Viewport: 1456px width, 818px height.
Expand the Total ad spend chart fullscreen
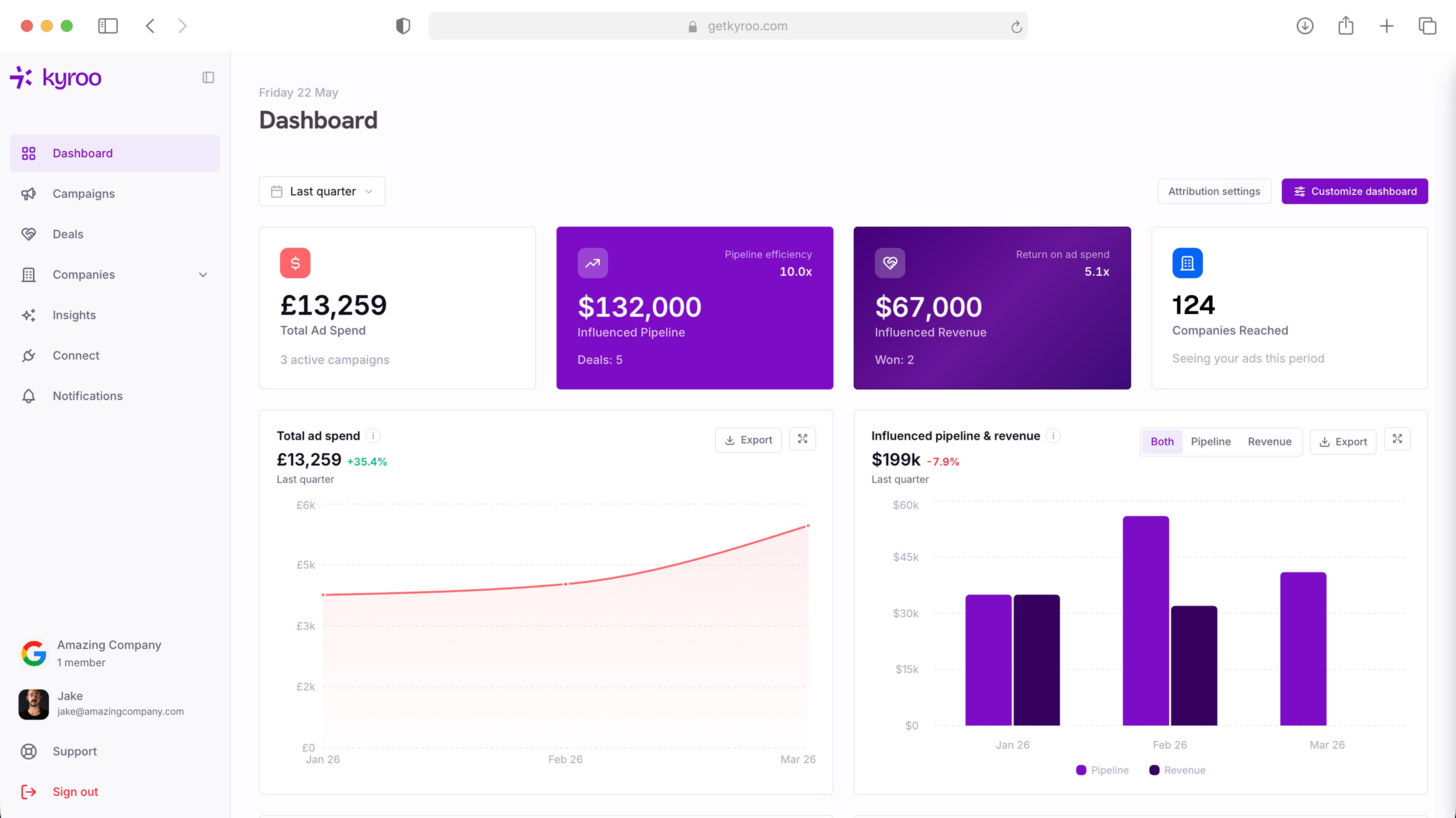tap(802, 439)
